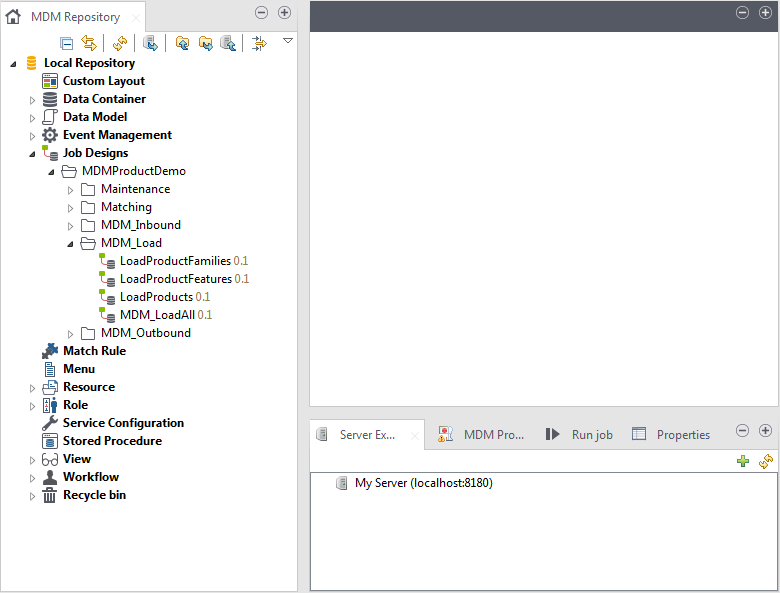780x593 pixels.
Task: Maximize the bottom Server Explorer panel
Action: click(x=765, y=430)
